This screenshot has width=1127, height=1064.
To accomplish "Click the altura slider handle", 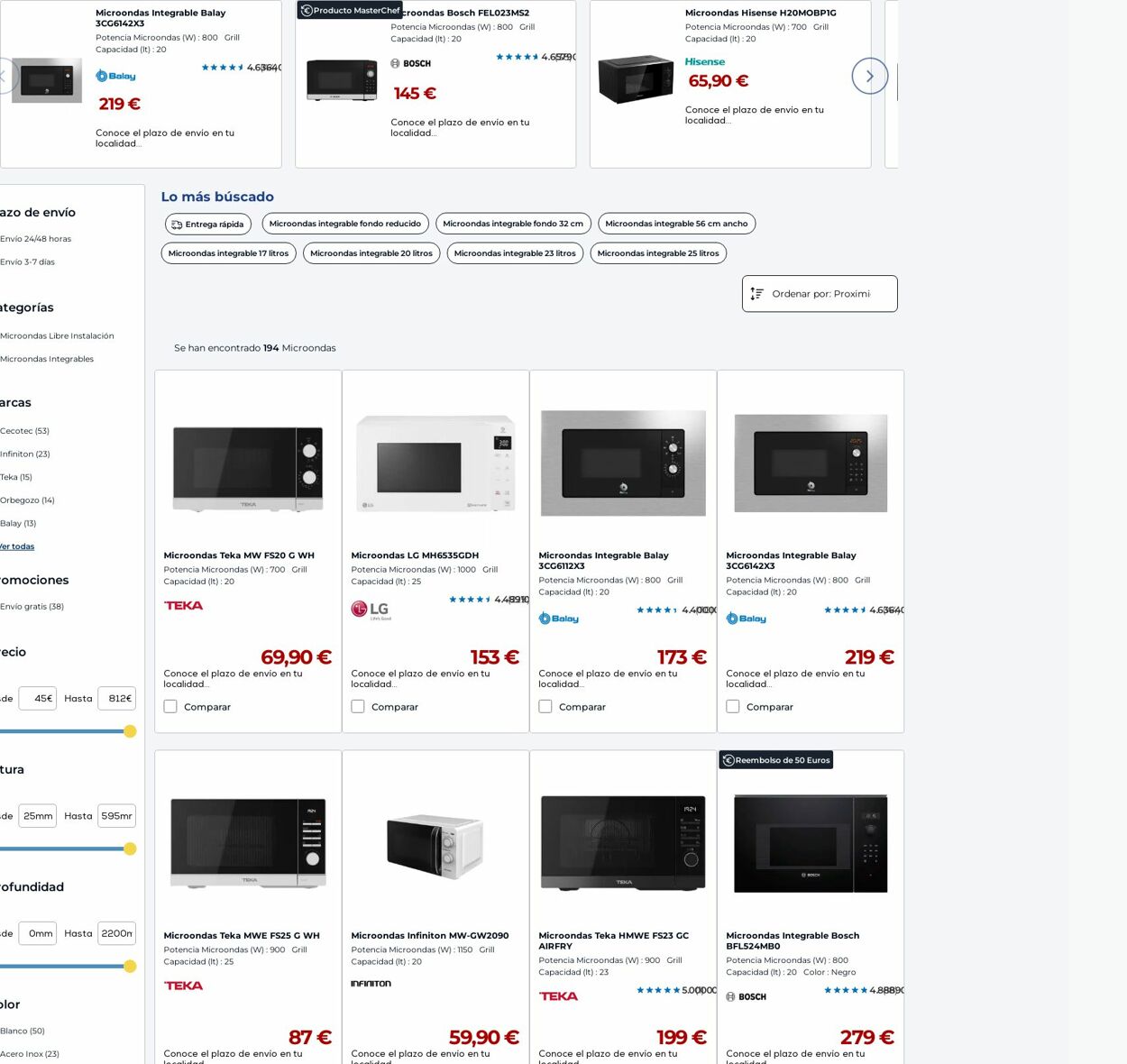I will pyautogui.click(x=130, y=848).
